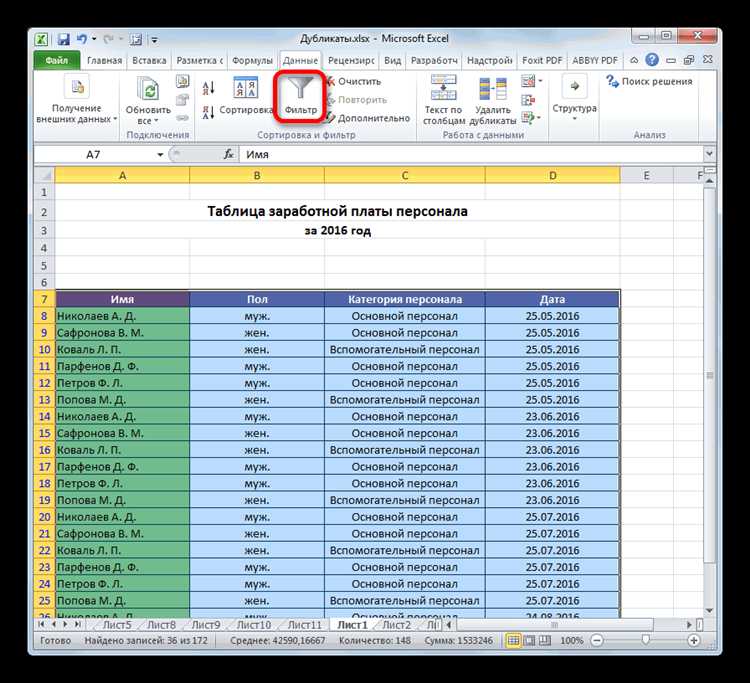
Task: Click the zoom slider handle
Action: 645,640
